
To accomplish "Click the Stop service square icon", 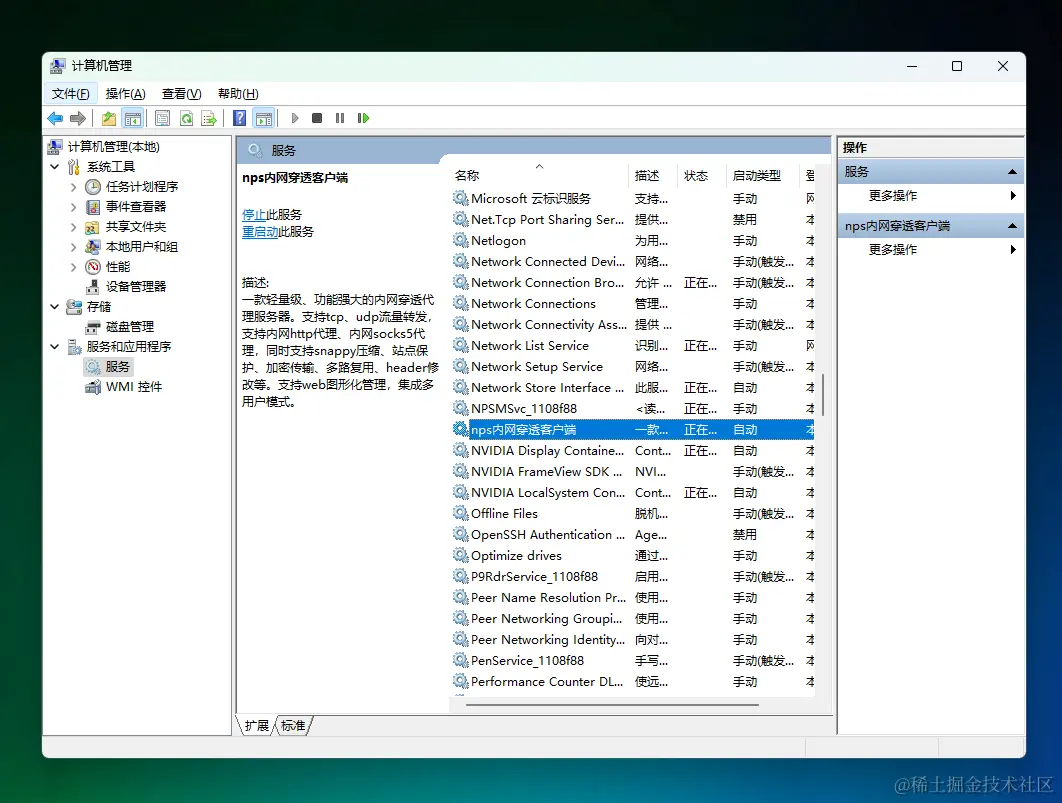I will (x=317, y=118).
